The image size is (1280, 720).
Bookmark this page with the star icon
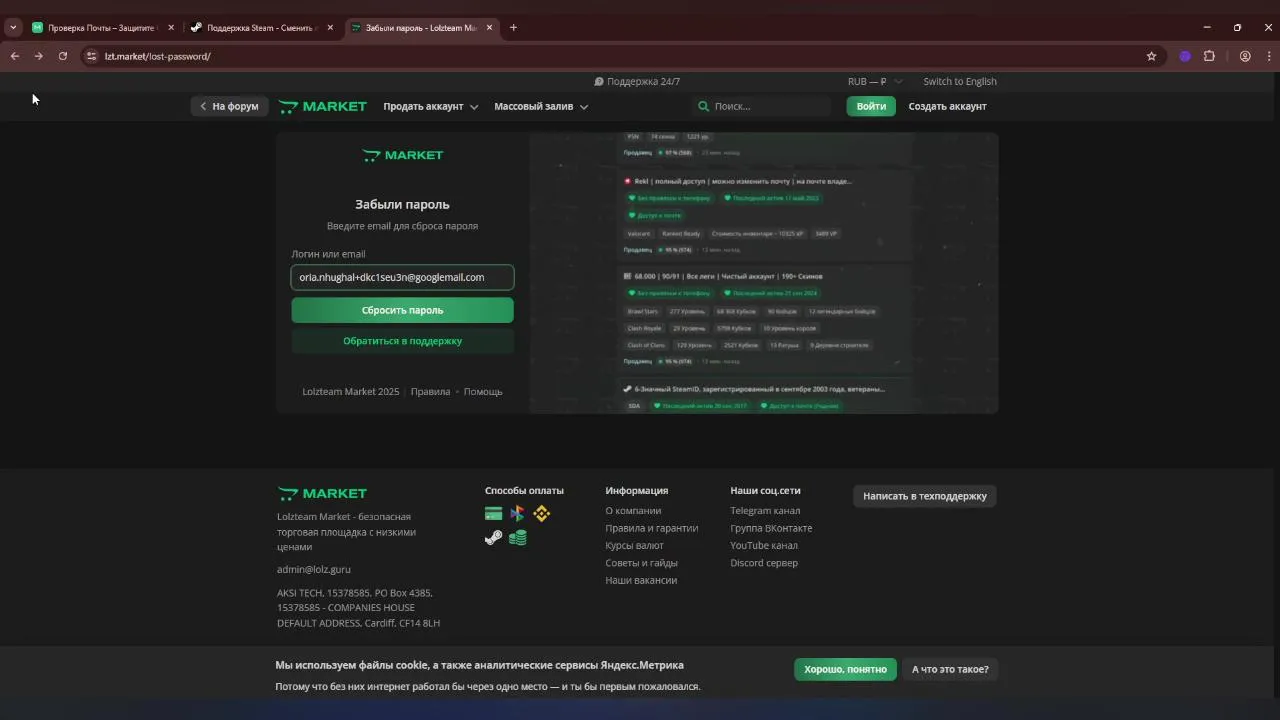point(1151,56)
